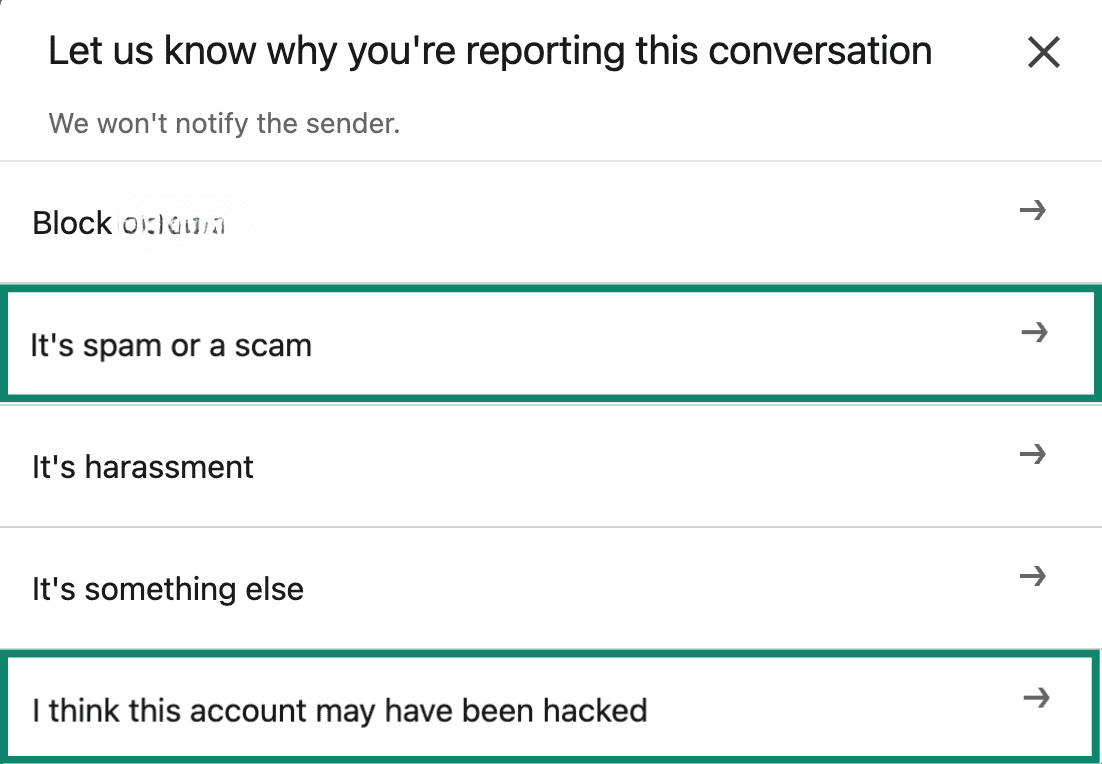Select the It's harassment reporting reason
Viewport: 1102px width, 764px height.
pyautogui.click(x=400, y=466)
